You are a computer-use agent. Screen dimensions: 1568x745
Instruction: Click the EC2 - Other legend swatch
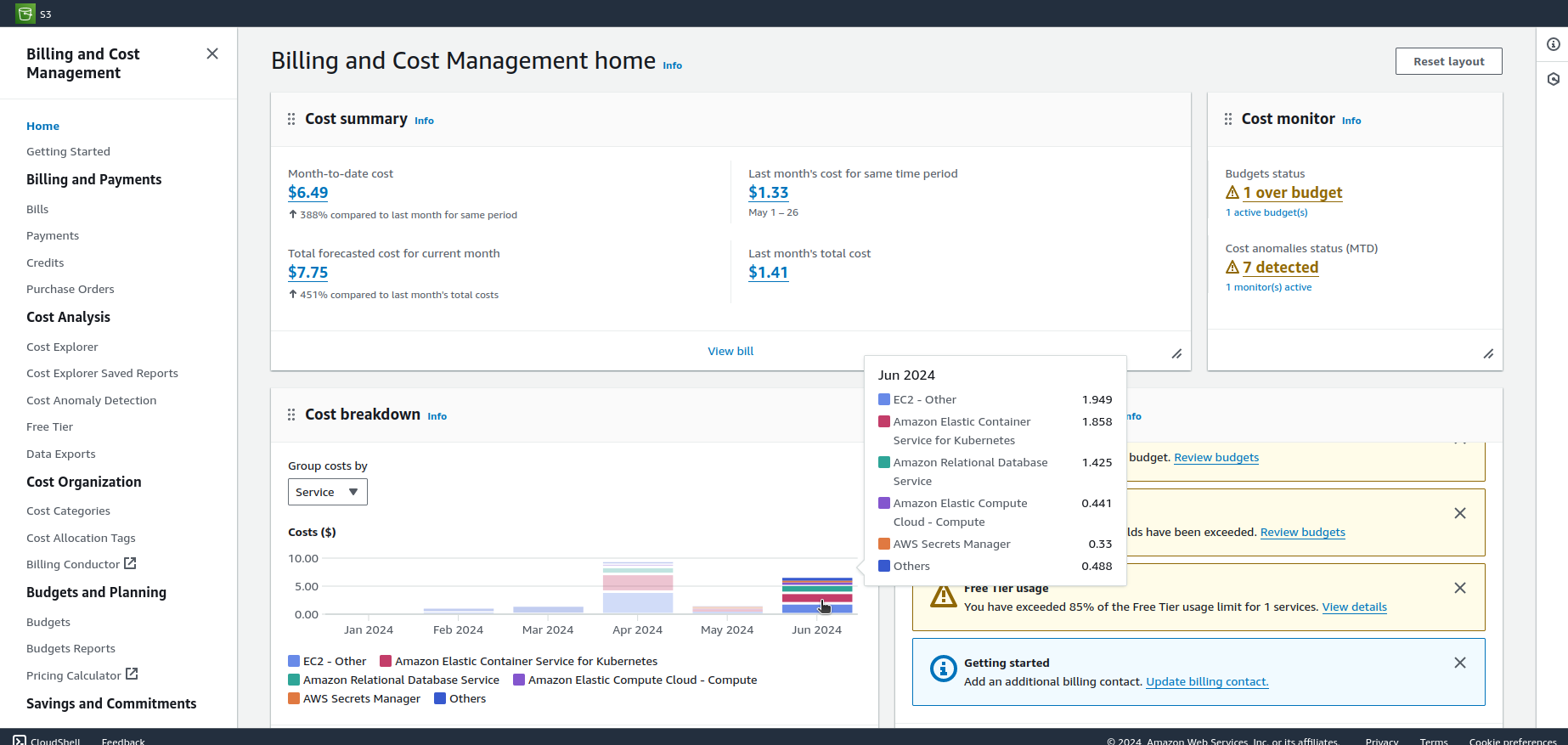pyautogui.click(x=294, y=661)
